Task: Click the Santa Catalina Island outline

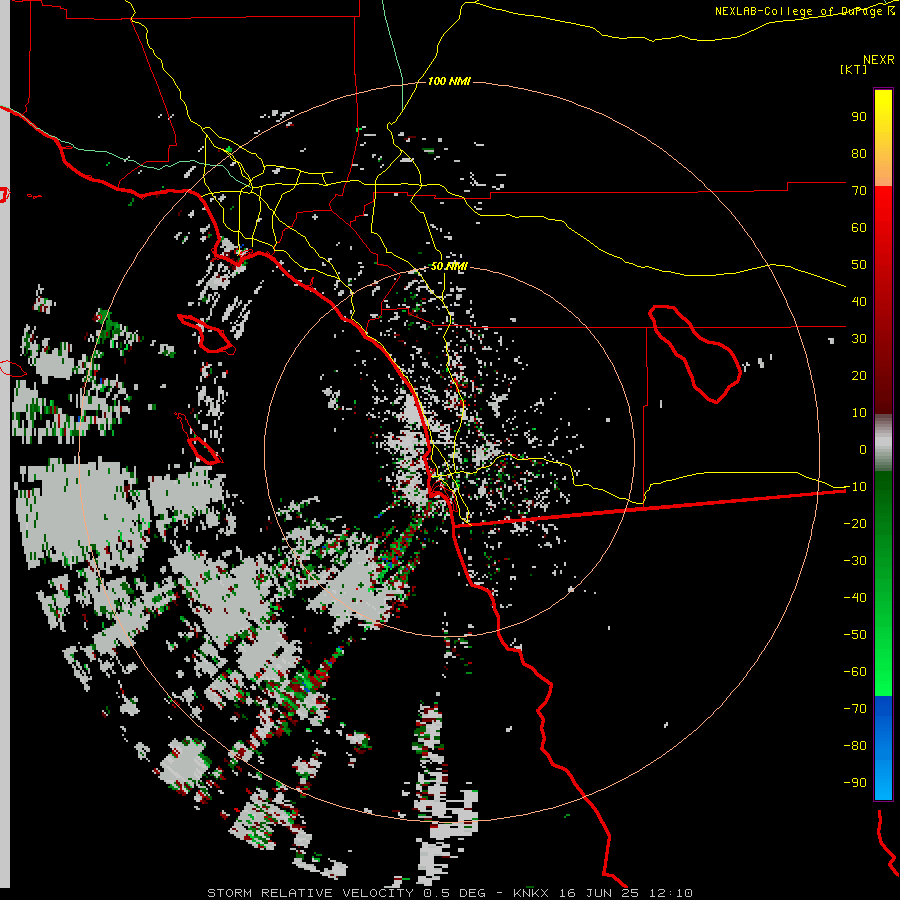Action: (x=206, y=333)
